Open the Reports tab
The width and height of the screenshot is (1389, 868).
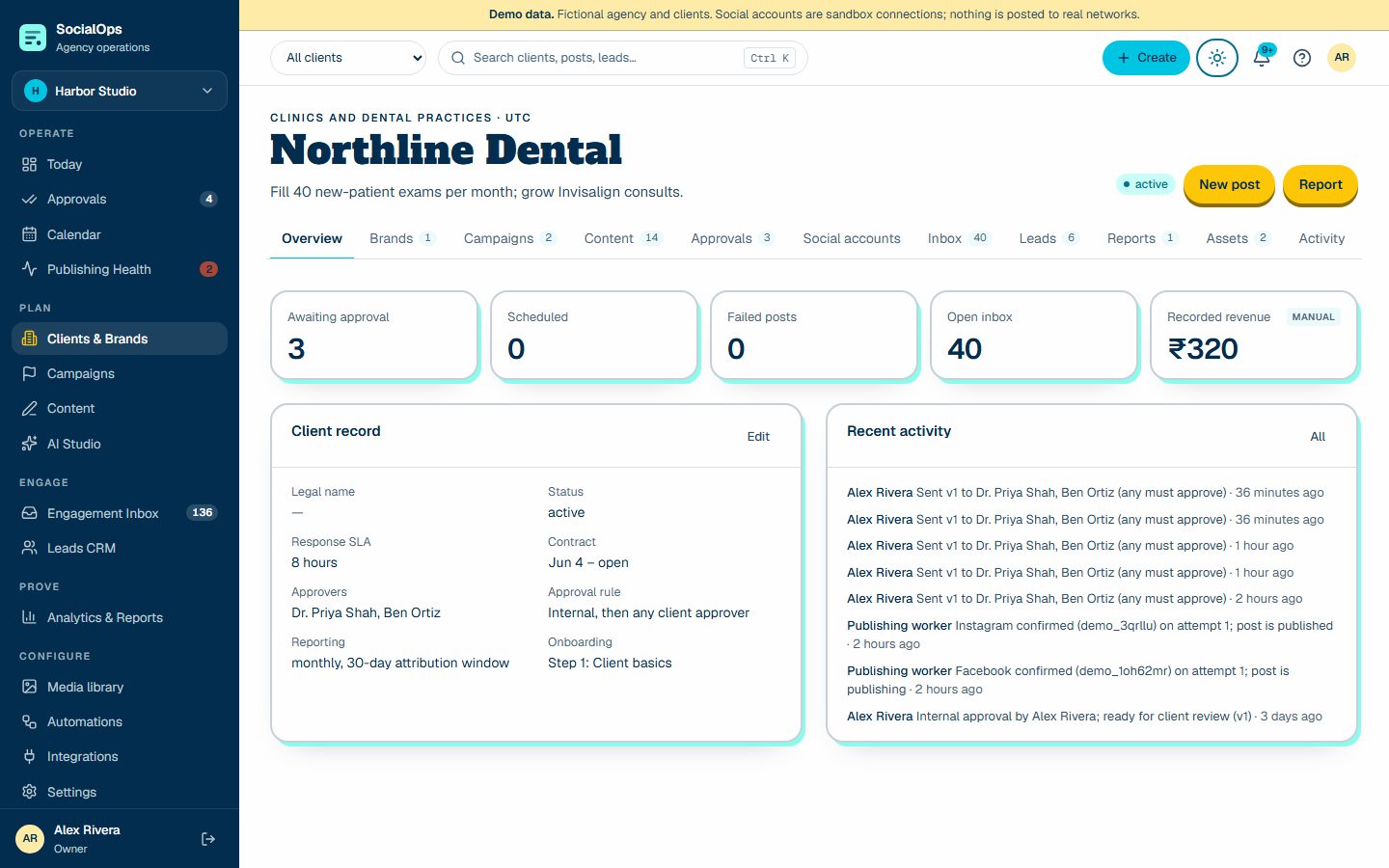1143,238
